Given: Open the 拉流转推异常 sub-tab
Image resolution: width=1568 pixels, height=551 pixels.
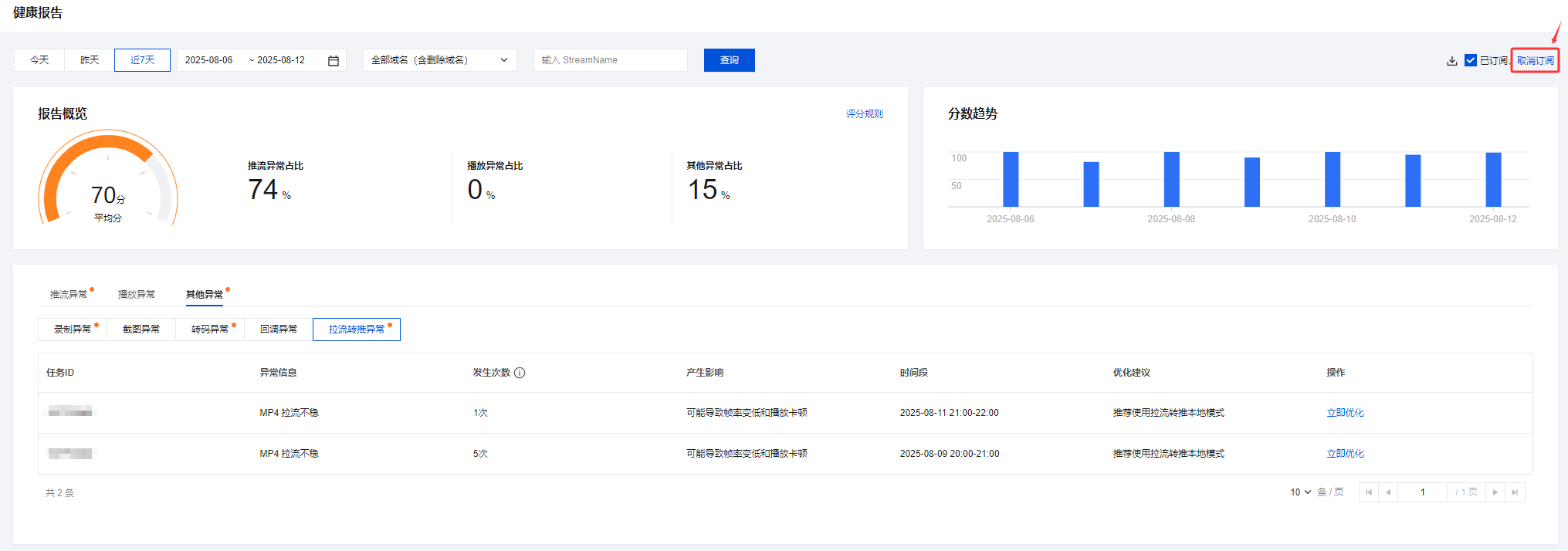Looking at the screenshot, I should (357, 330).
